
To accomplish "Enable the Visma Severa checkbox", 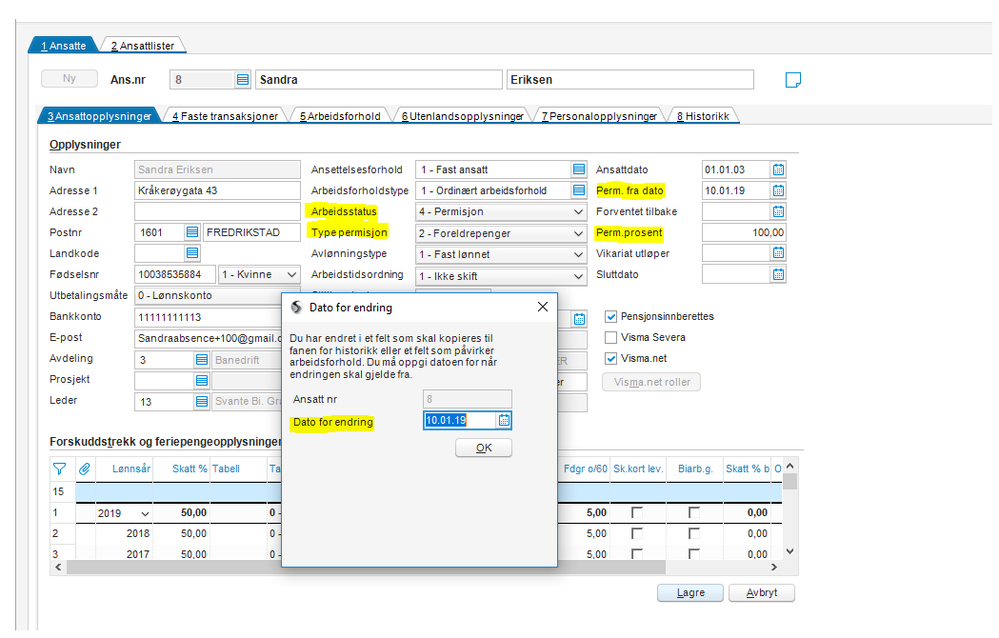I will tap(611, 337).
